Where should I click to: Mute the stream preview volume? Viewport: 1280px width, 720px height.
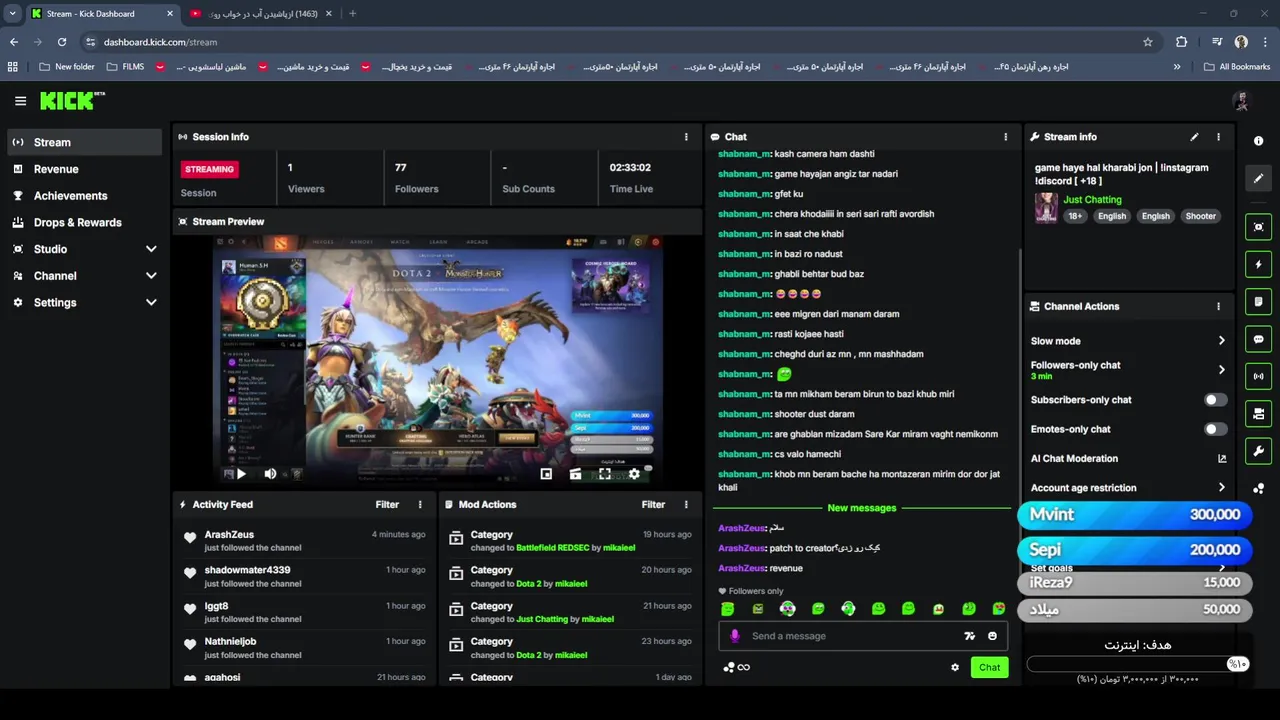coord(270,474)
